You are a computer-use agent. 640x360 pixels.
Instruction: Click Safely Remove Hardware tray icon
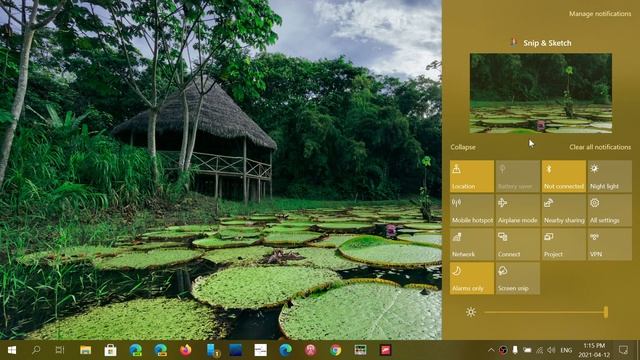515,350
